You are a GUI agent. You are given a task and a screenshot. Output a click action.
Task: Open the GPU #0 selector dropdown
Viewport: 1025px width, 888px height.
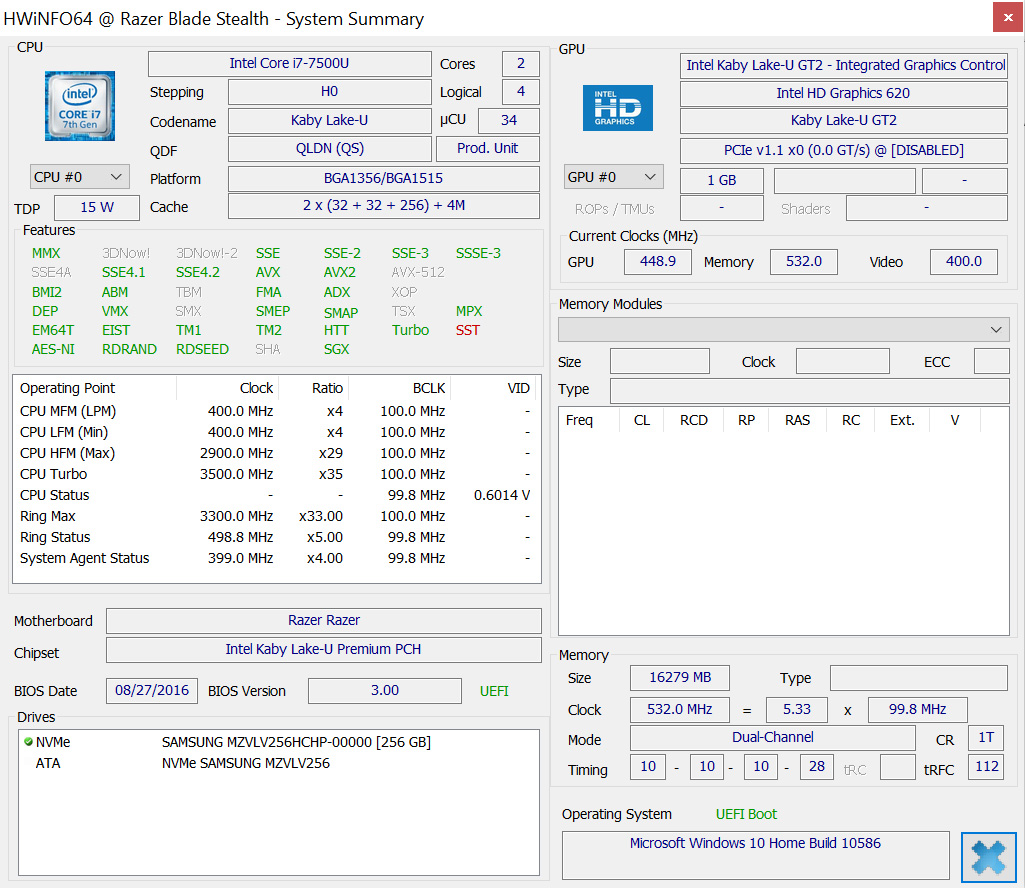pyautogui.click(x=613, y=177)
